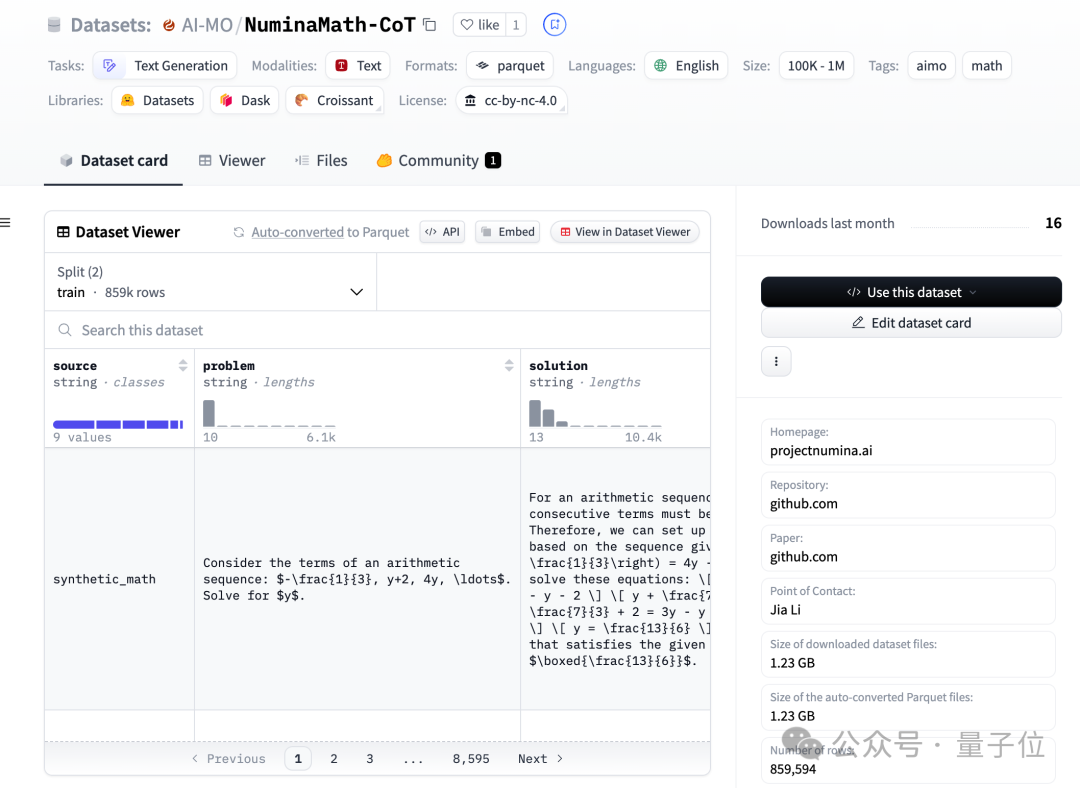
Task: Open the NuminaMath-CoT dataset name link
Action: pyautogui.click(x=330, y=25)
